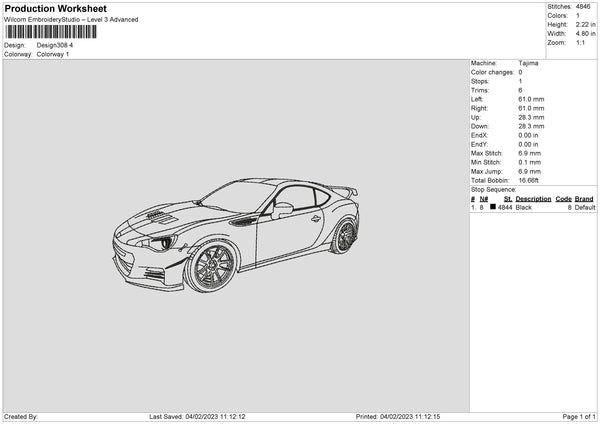Click the side mirror of the car

(283, 209)
